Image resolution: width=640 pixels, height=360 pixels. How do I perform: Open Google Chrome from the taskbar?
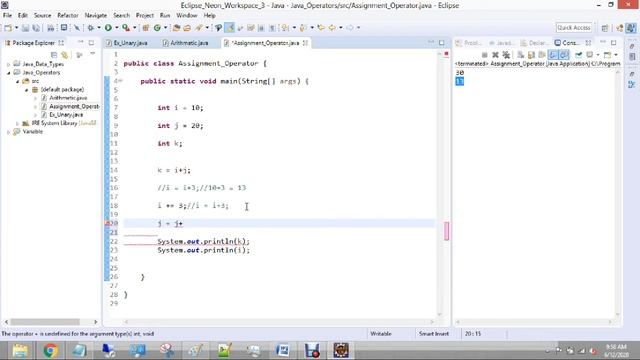coord(50,351)
